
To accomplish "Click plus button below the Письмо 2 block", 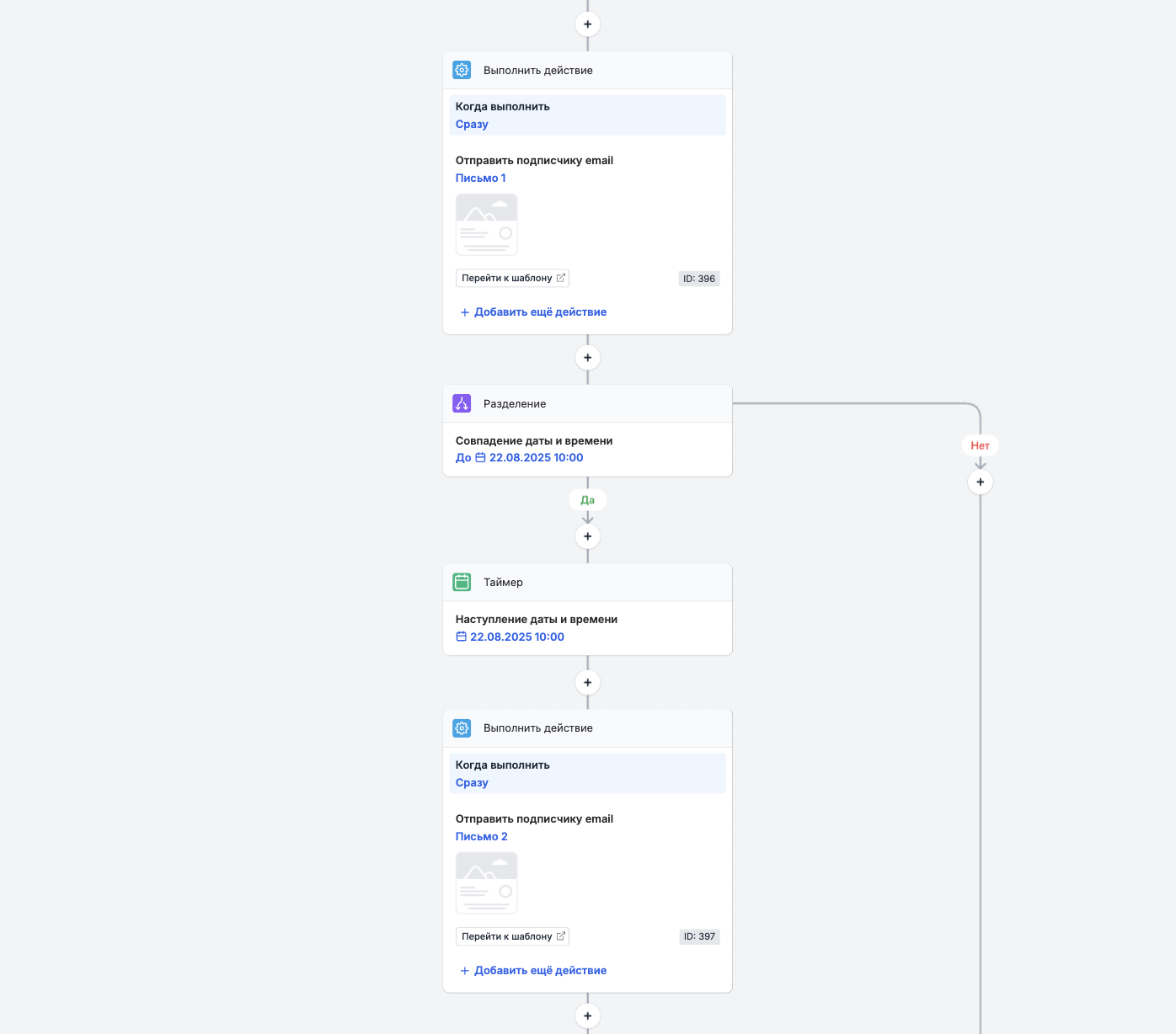I will pos(587,1015).
